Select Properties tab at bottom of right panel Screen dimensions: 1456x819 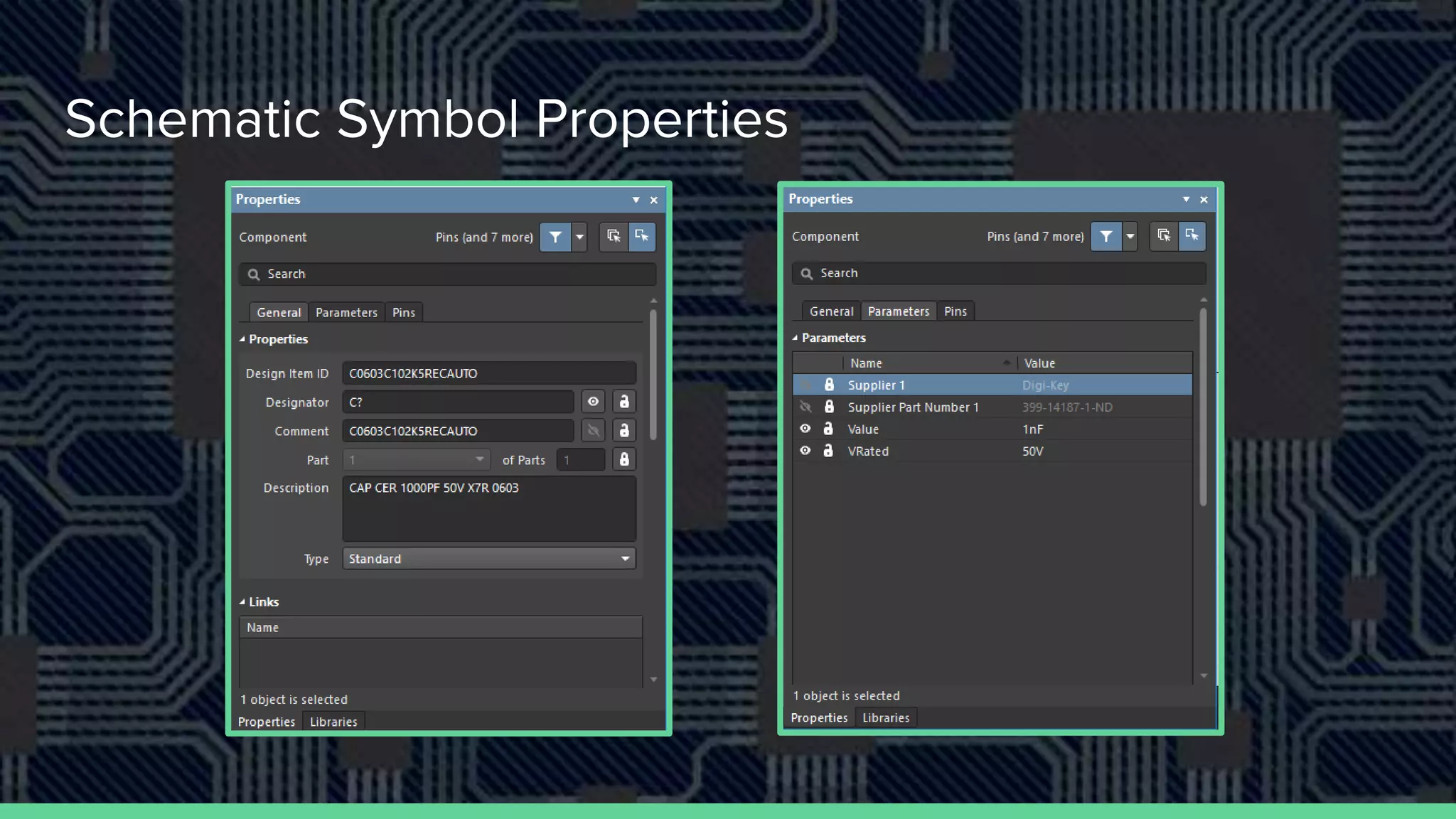pyautogui.click(x=819, y=718)
